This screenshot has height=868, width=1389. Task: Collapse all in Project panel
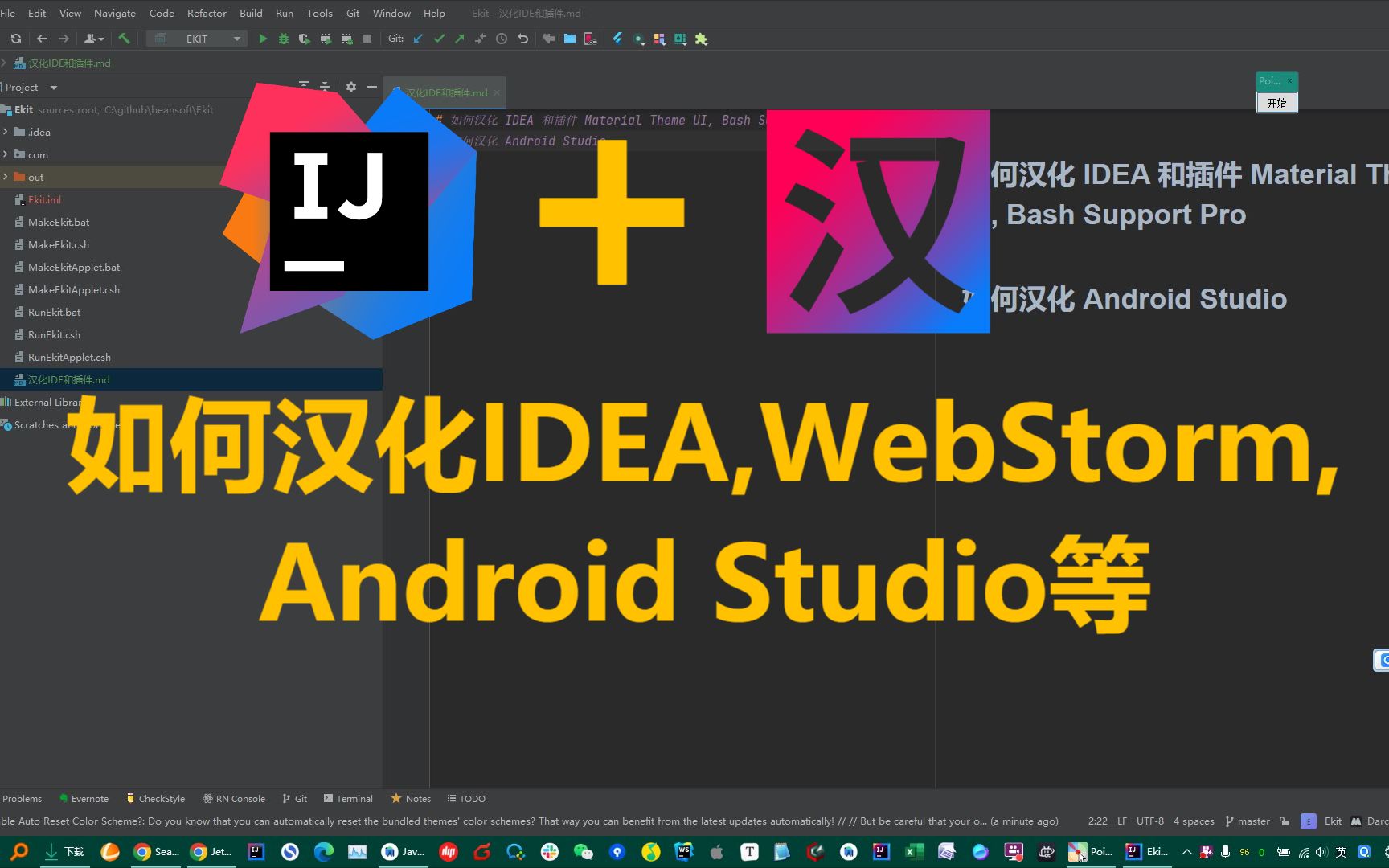pos(325,87)
